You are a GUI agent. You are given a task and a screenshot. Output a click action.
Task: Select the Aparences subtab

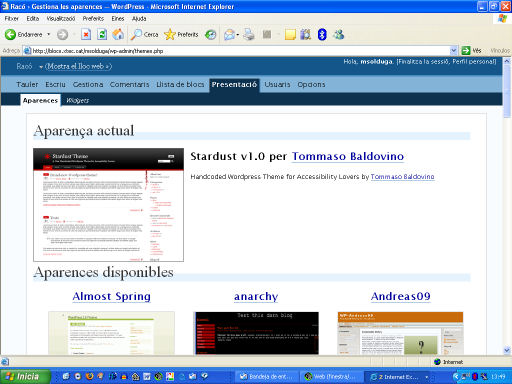(40, 100)
